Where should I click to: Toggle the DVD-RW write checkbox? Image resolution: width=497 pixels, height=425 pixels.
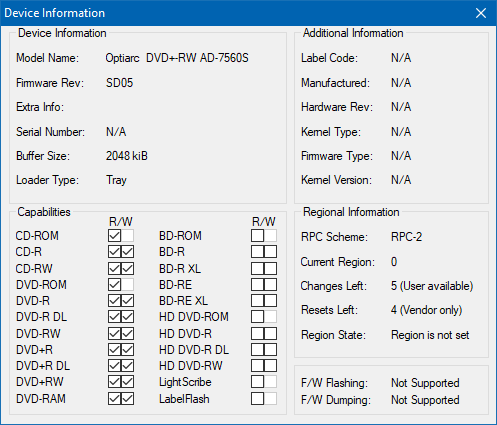point(128,333)
